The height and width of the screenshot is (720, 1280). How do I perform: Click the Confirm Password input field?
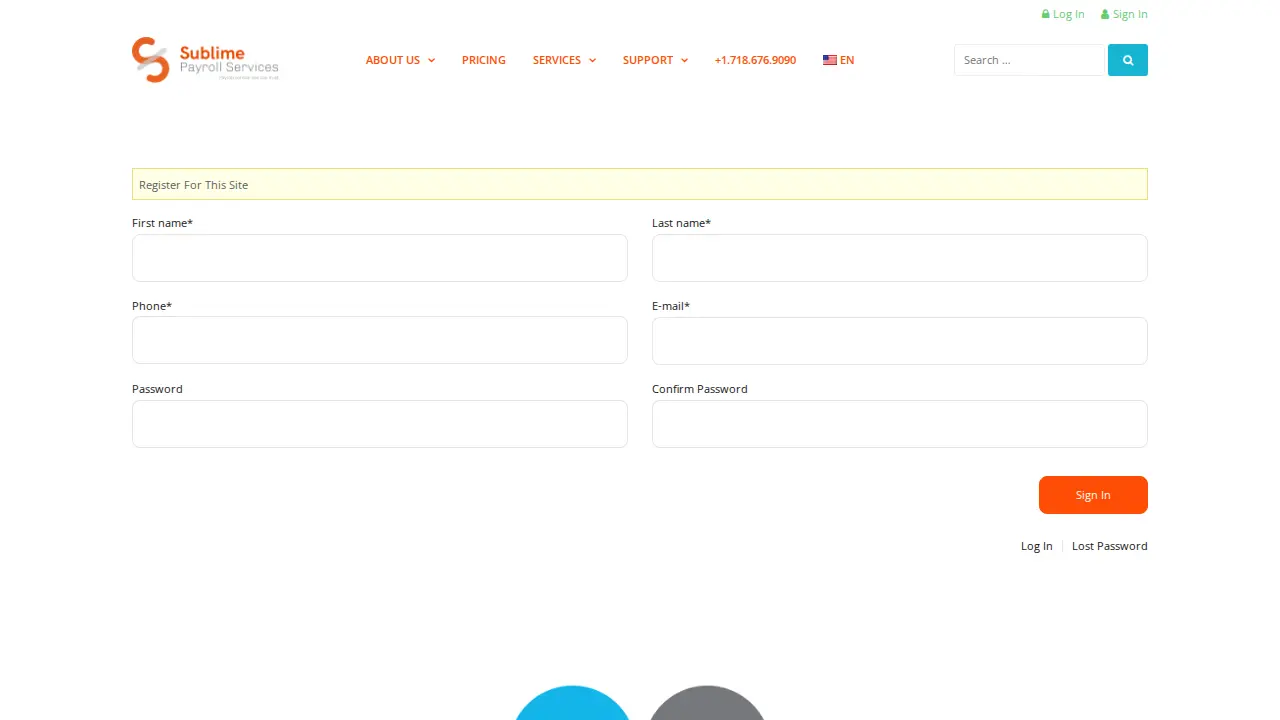click(900, 424)
